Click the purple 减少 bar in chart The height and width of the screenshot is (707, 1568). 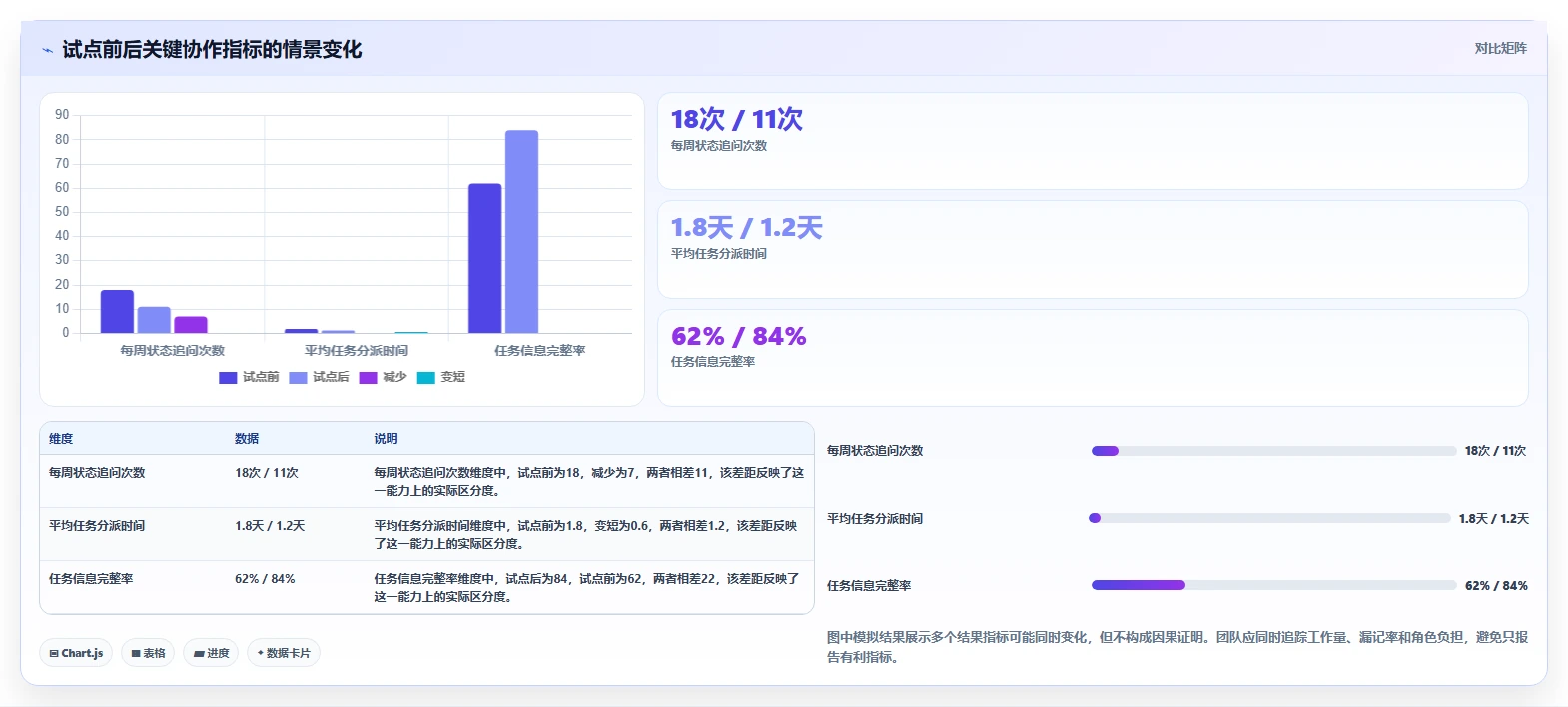pos(191,325)
